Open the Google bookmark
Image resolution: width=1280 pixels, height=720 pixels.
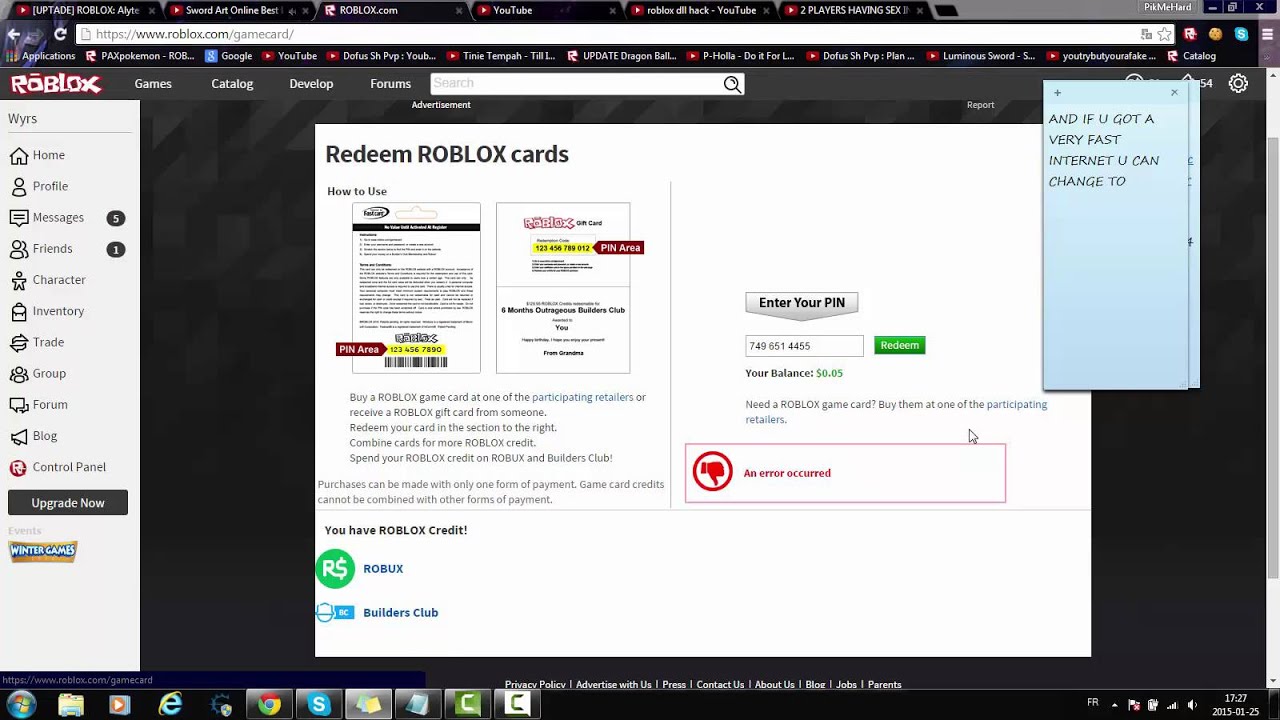click(228, 56)
